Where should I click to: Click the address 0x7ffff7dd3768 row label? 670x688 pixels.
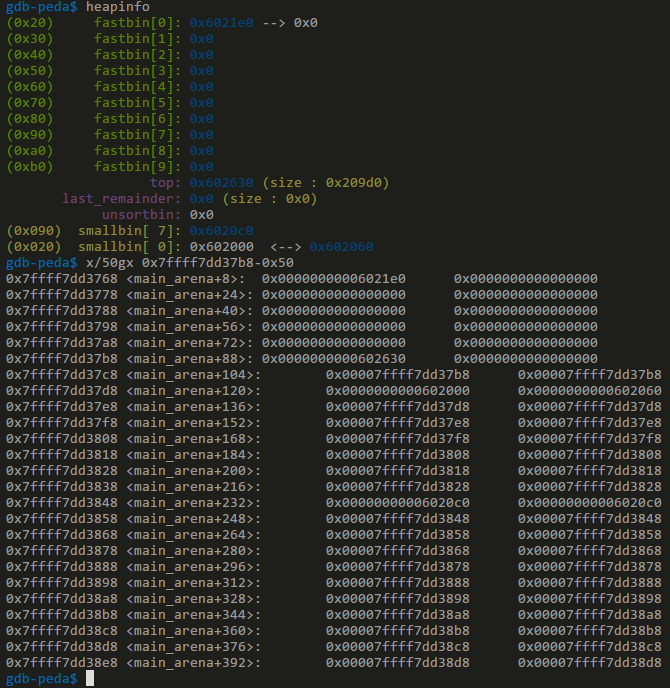tap(62, 279)
